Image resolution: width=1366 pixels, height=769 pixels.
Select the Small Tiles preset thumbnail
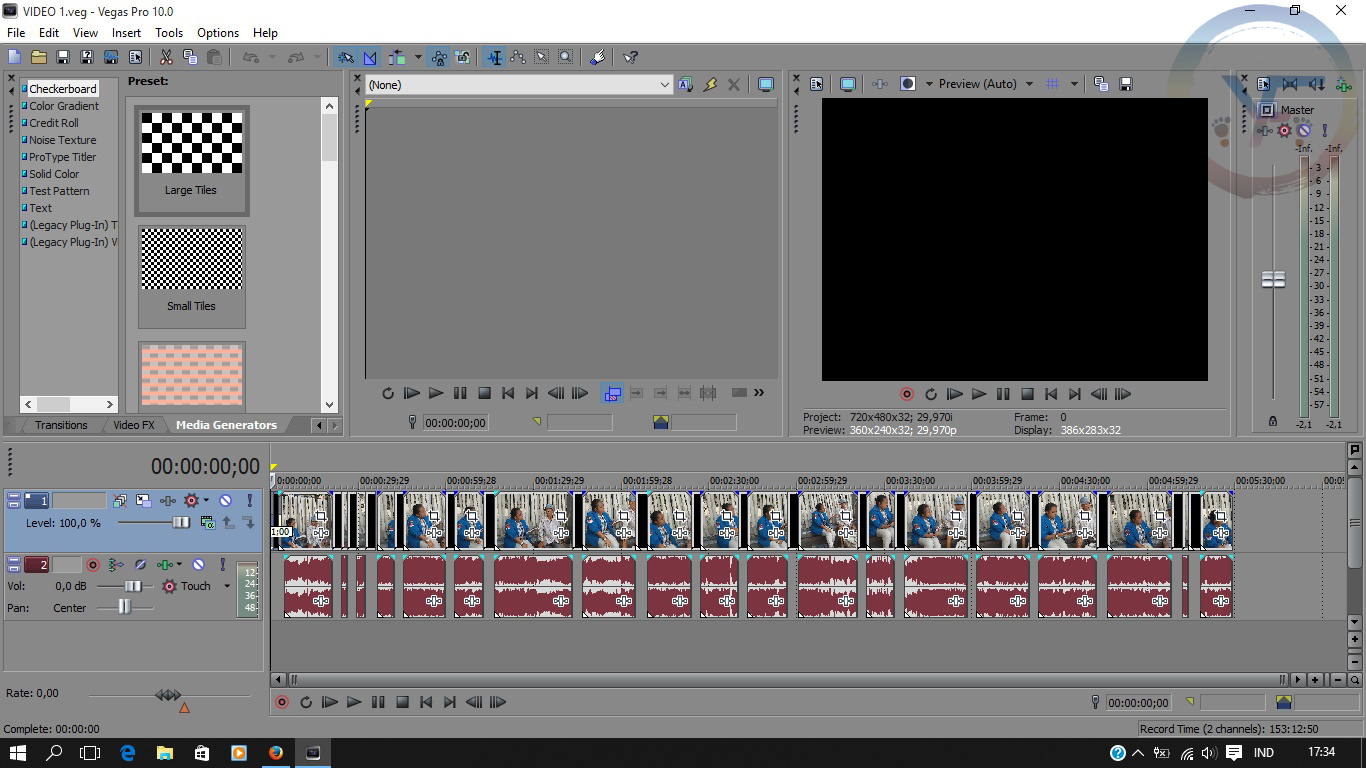pos(191,258)
